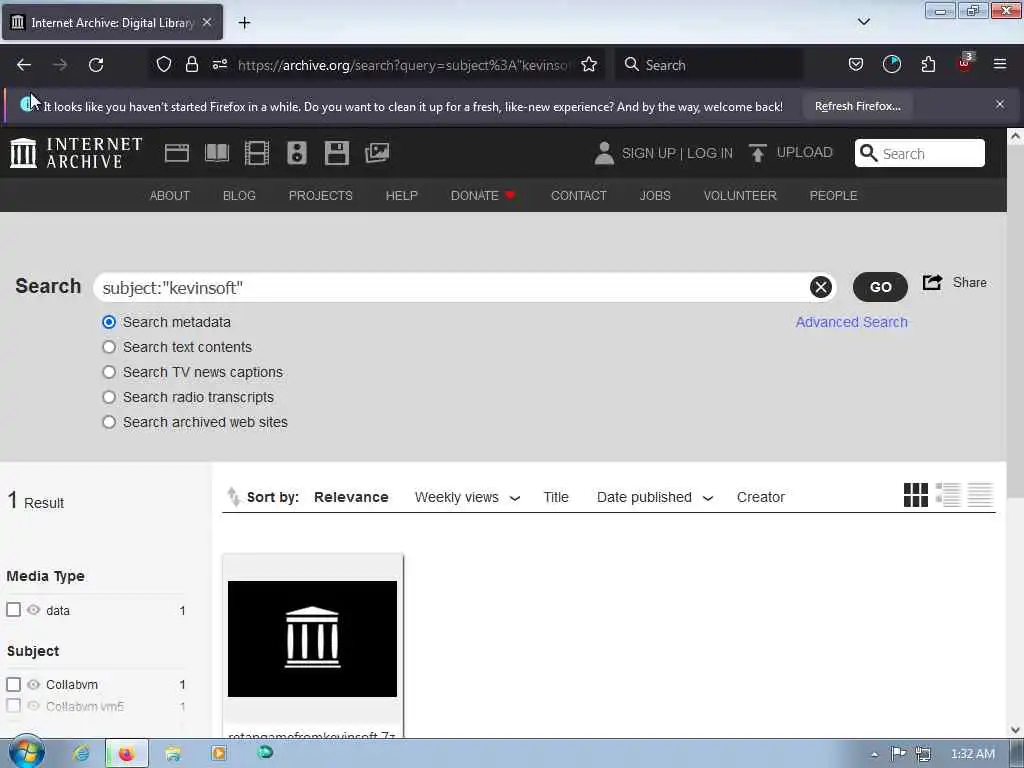
Task: Open the VOLUNTEER menu item
Action: click(740, 195)
